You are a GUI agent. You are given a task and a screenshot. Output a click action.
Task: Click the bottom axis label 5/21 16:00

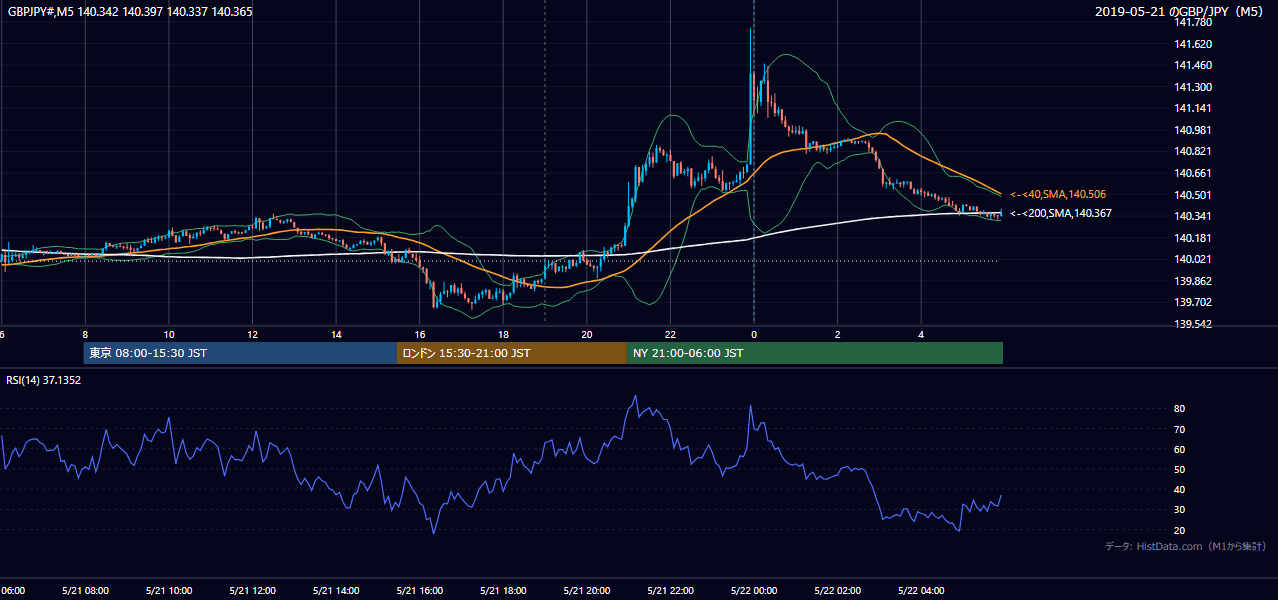tap(419, 590)
